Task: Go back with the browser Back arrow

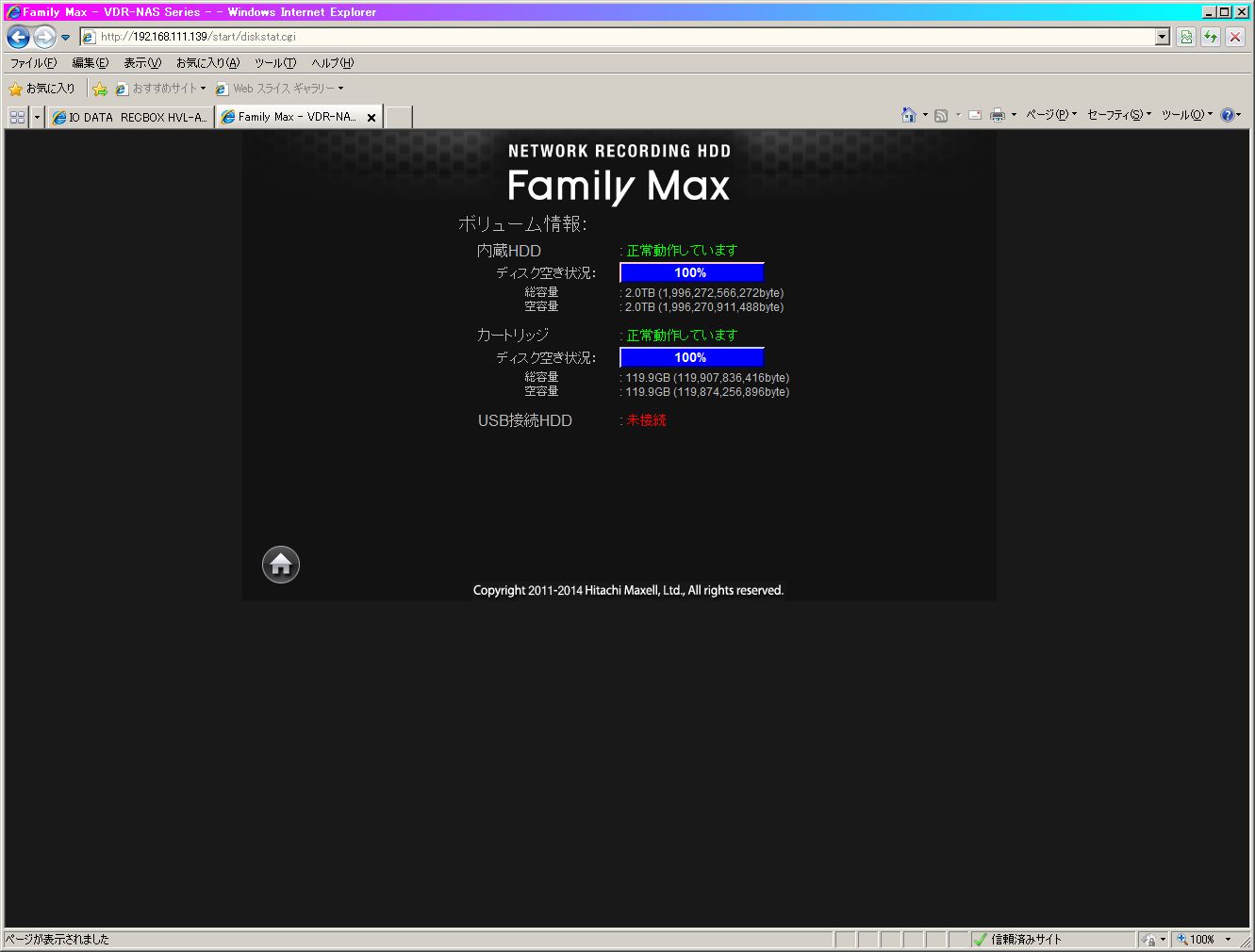Action: (x=18, y=37)
